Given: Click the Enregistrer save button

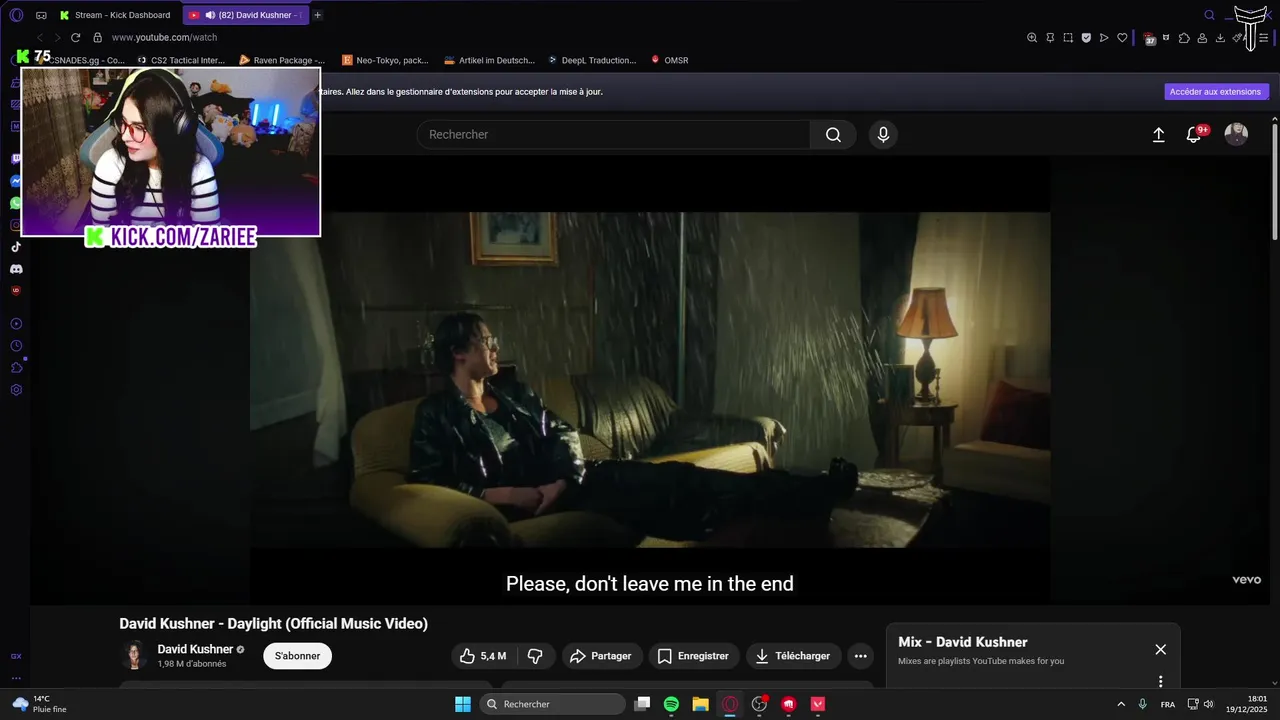Looking at the screenshot, I should [x=694, y=656].
